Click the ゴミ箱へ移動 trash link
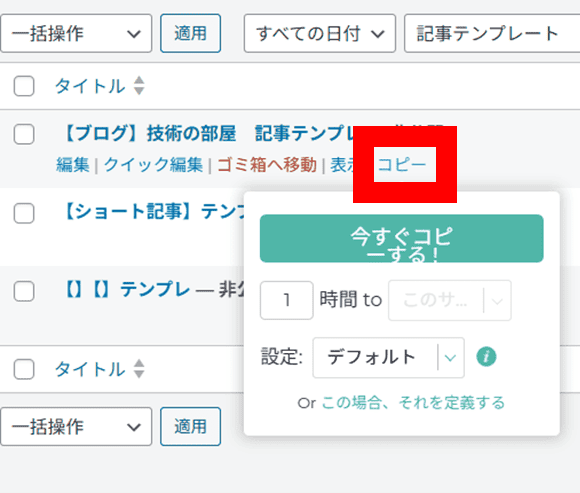The image size is (580, 493). (x=267, y=165)
